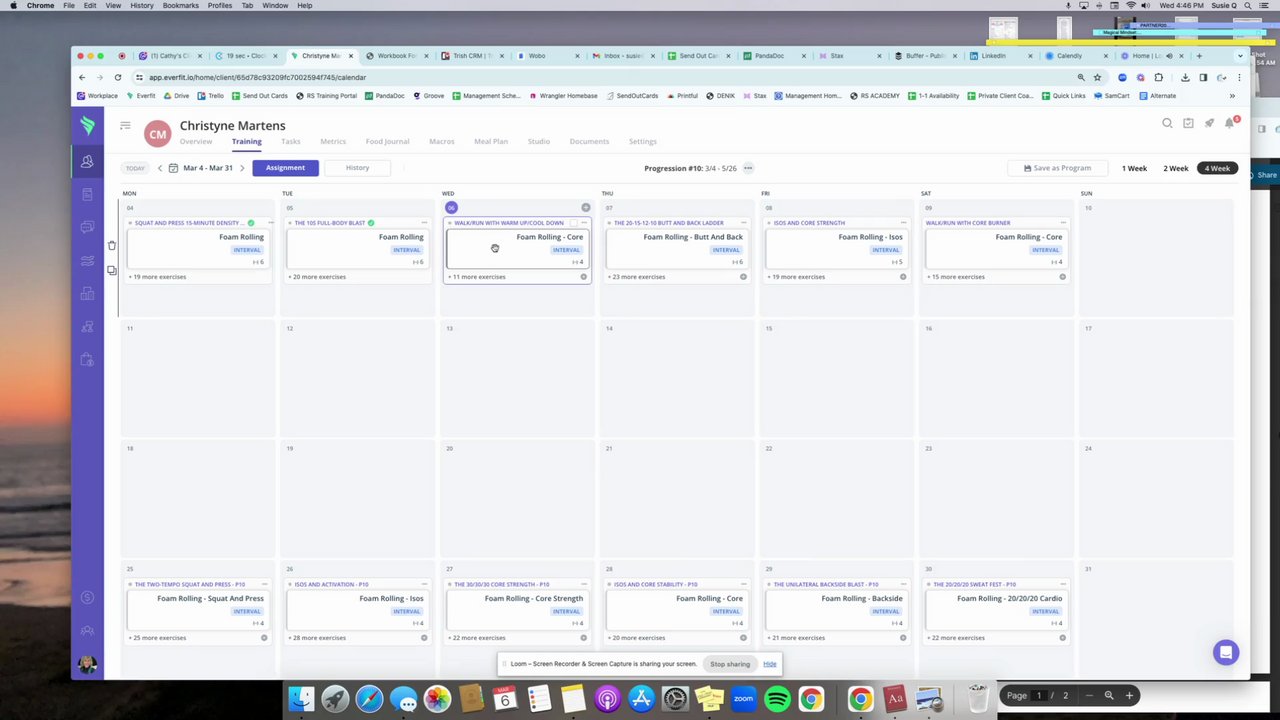Open the search magnifier in Everfit header
1280x720 pixels.
[1167, 123]
